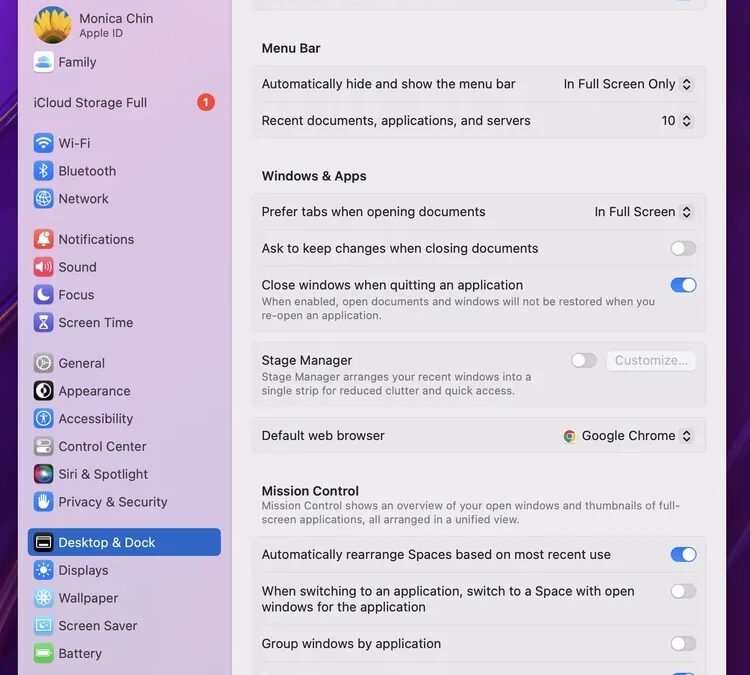Open Bluetooth settings via its icon
Screen dimensions: 750x675
pos(43,171)
